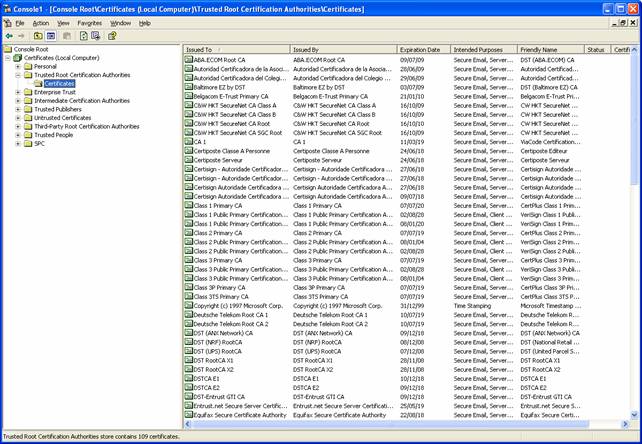Click the MMC console icon beside the File menu
This screenshot has height=444, width=642.
(8, 23)
